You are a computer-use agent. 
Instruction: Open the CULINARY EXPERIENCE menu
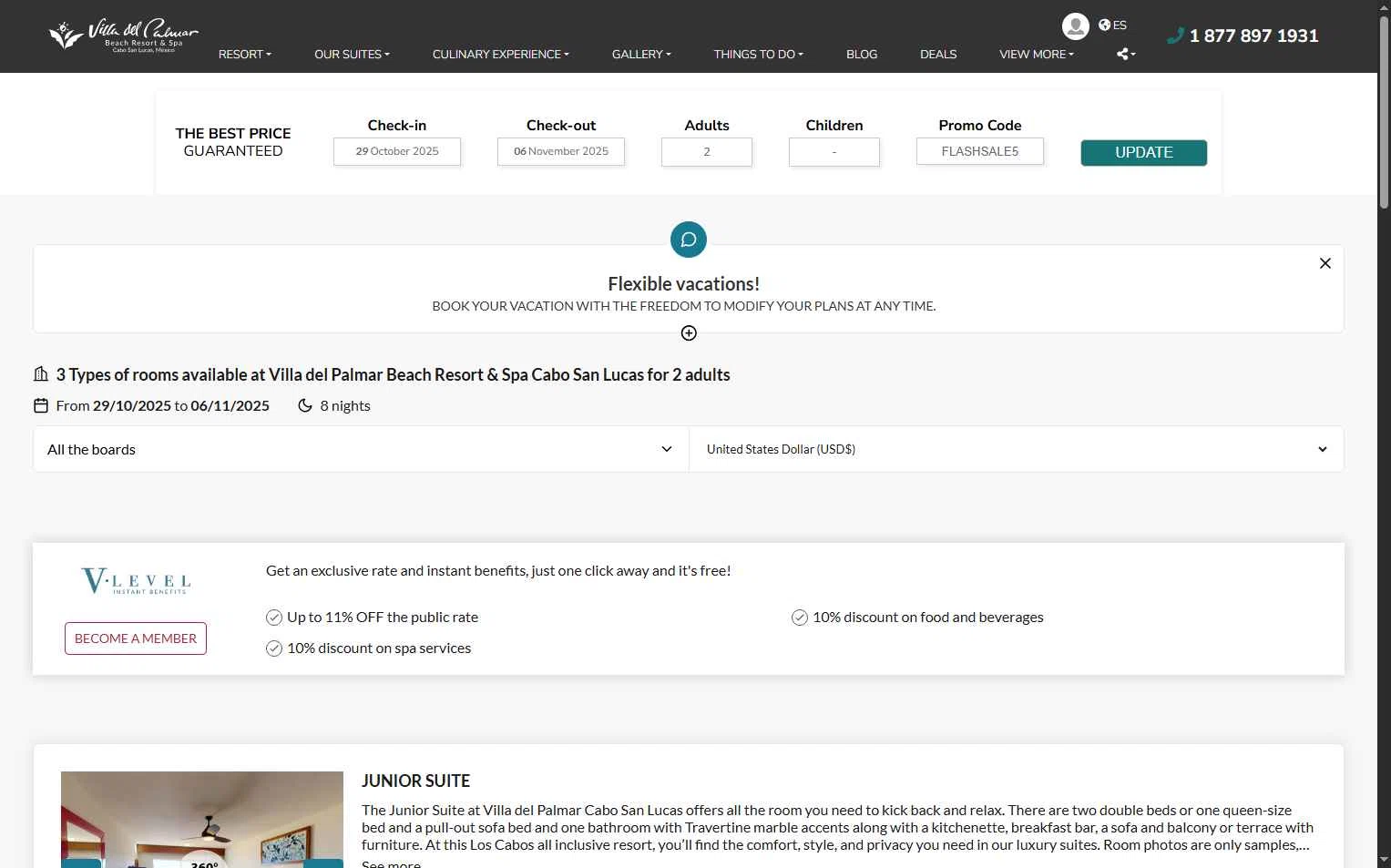click(x=501, y=55)
